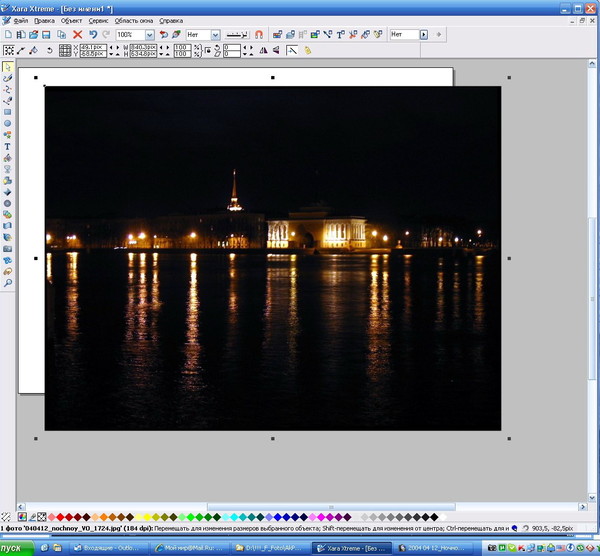Select the Zoom magnifier tool

pyautogui.click(x=7, y=283)
